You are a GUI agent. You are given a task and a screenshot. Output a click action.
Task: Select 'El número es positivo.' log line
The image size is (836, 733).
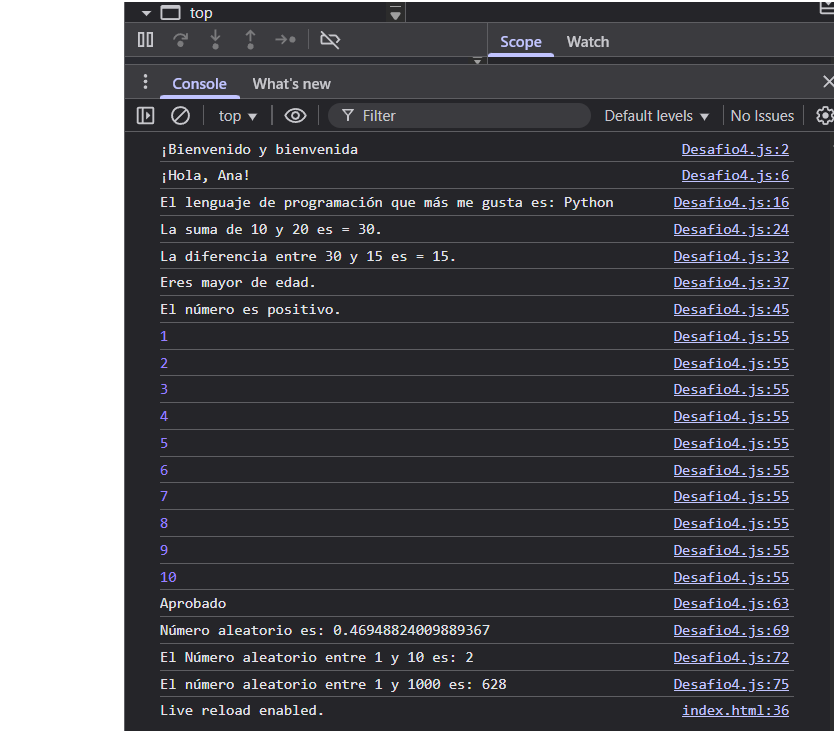250,310
